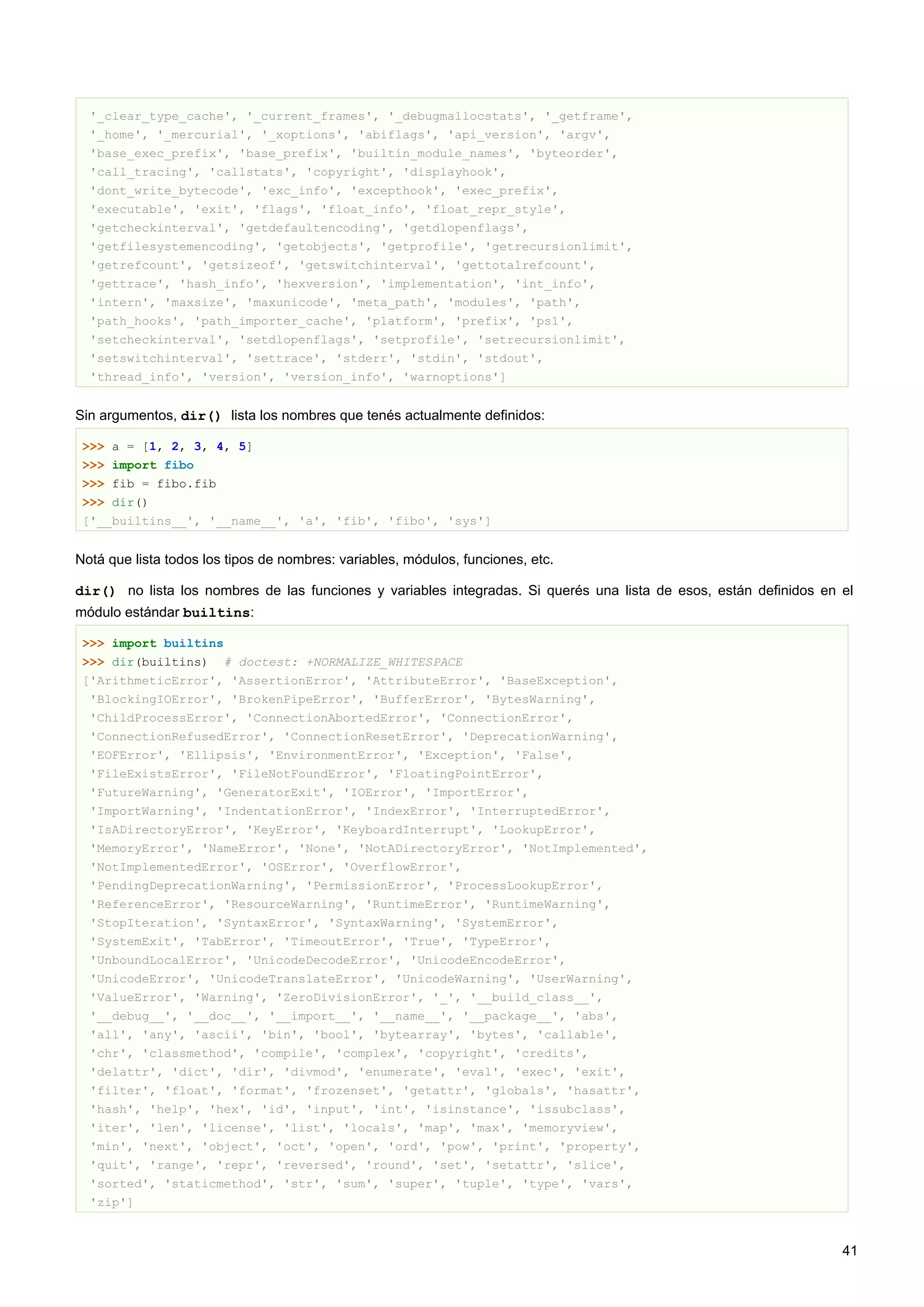Click the bold 'builtins' word in the paragraph
The width and height of the screenshot is (924, 1307).
click(x=216, y=613)
